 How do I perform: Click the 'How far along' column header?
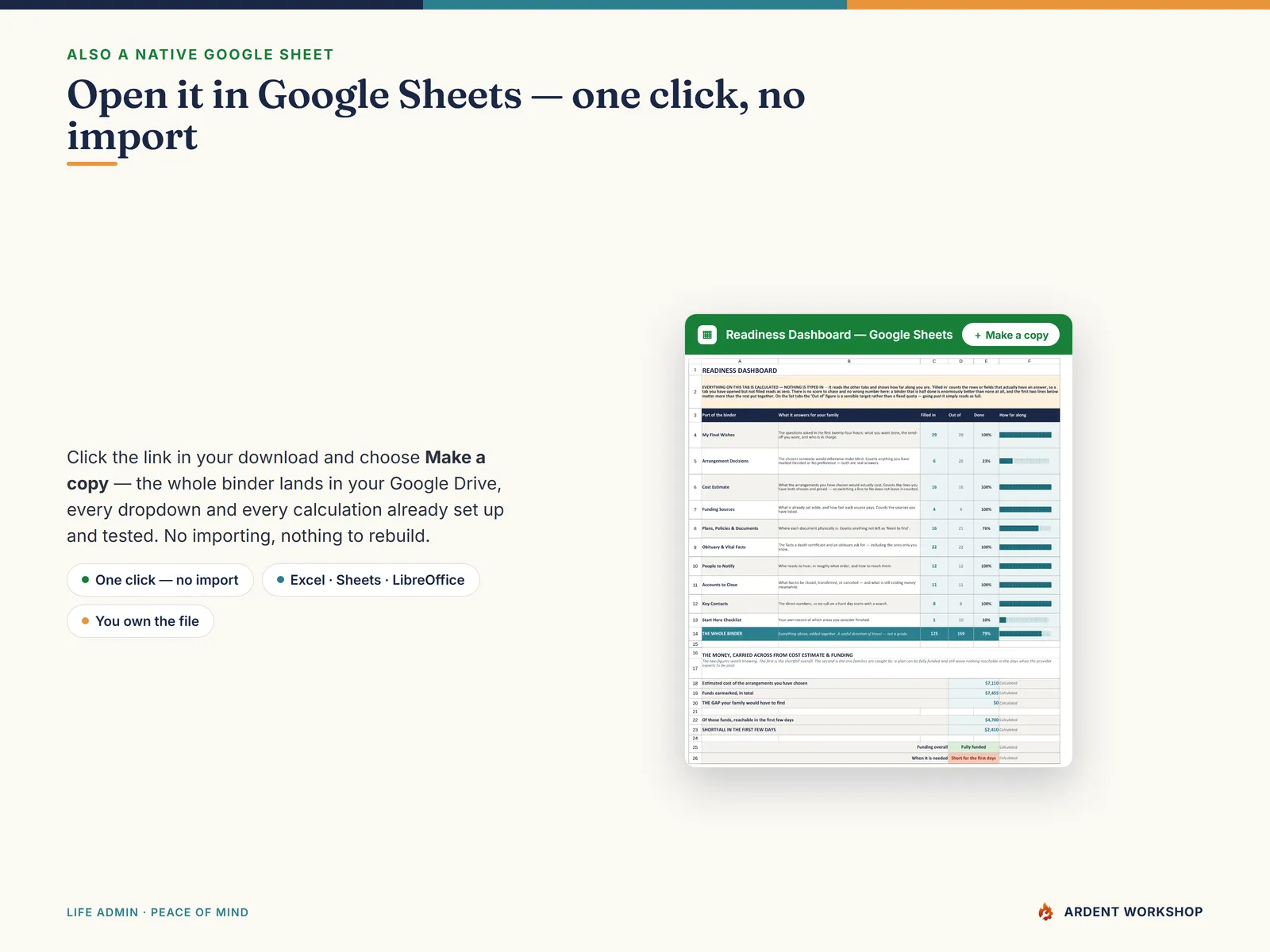1013,415
